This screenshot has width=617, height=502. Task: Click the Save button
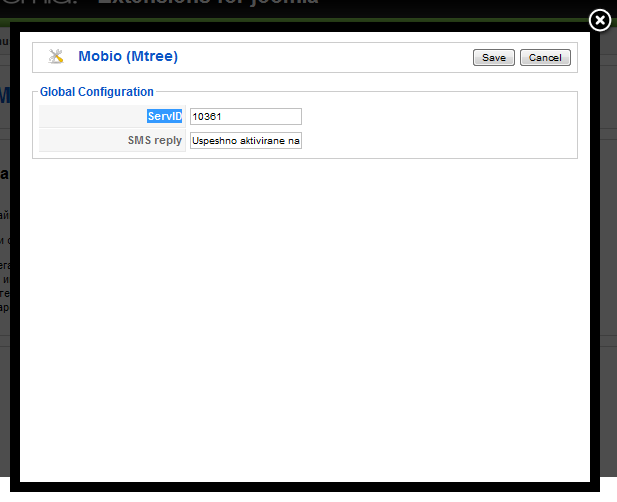pos(493,57)
